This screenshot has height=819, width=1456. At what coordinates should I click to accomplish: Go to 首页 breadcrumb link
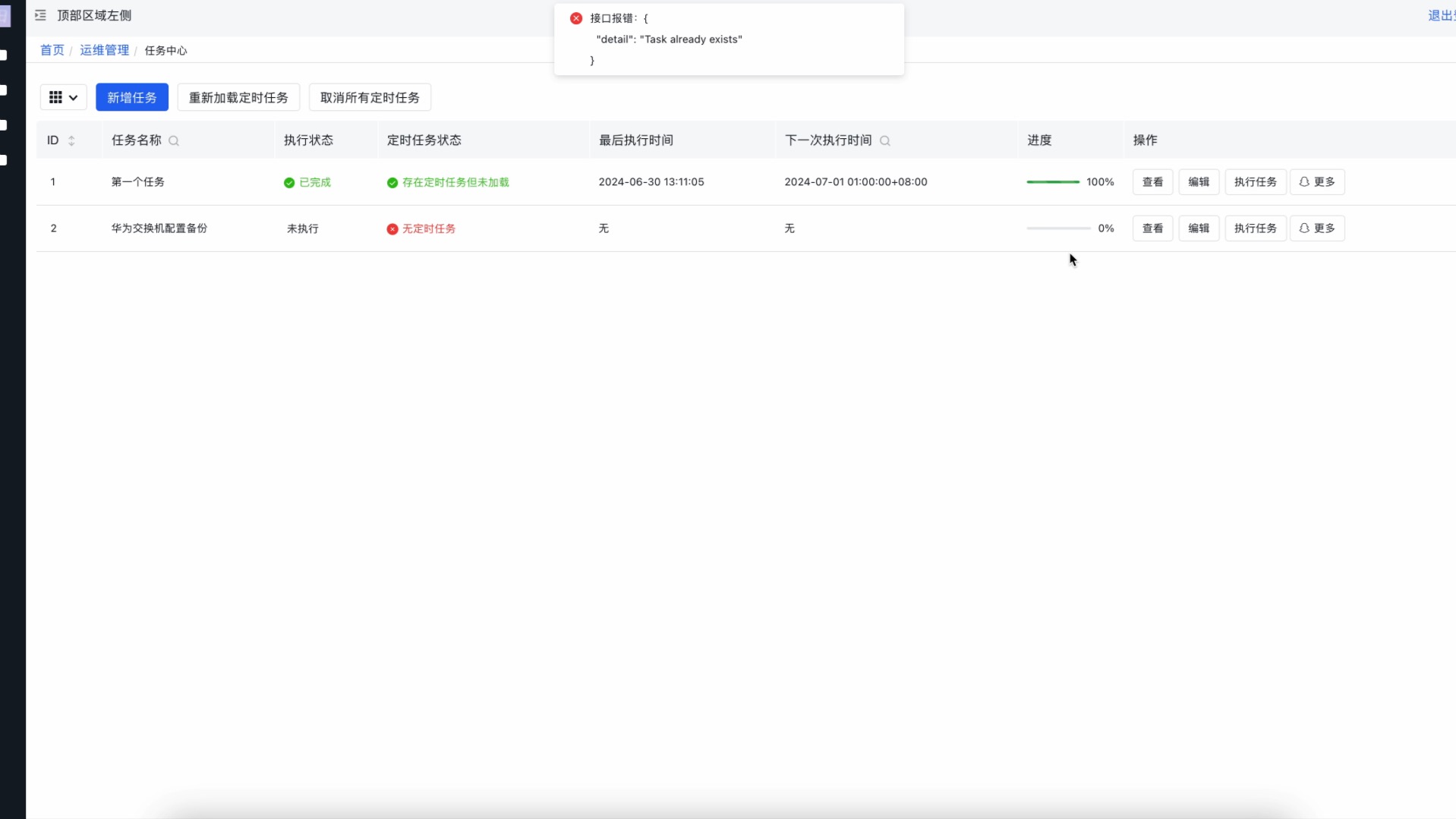[x=52, y=50]
